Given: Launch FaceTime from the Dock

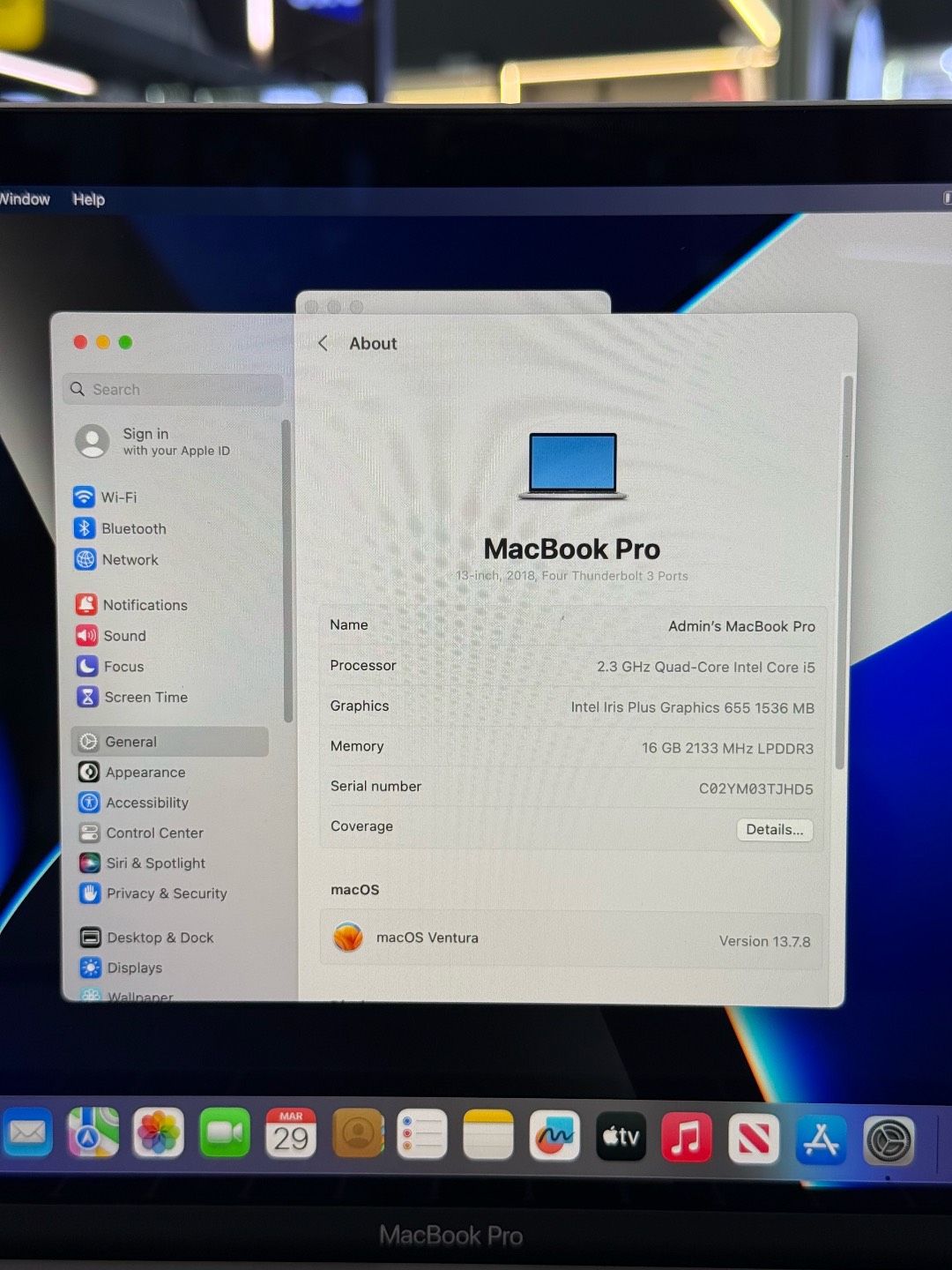Looking at the screenshot, I should [225, 1133].
